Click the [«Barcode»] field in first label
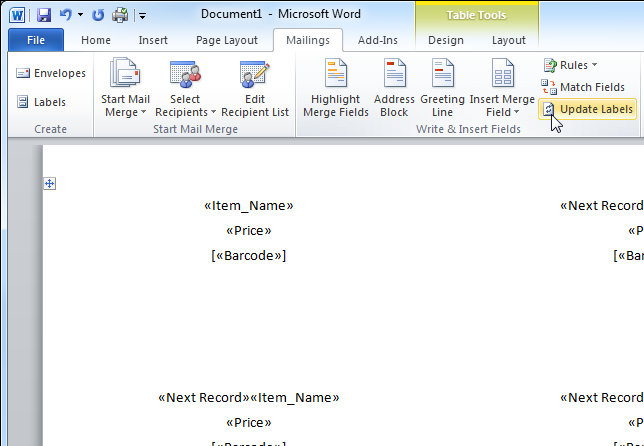 248,255
